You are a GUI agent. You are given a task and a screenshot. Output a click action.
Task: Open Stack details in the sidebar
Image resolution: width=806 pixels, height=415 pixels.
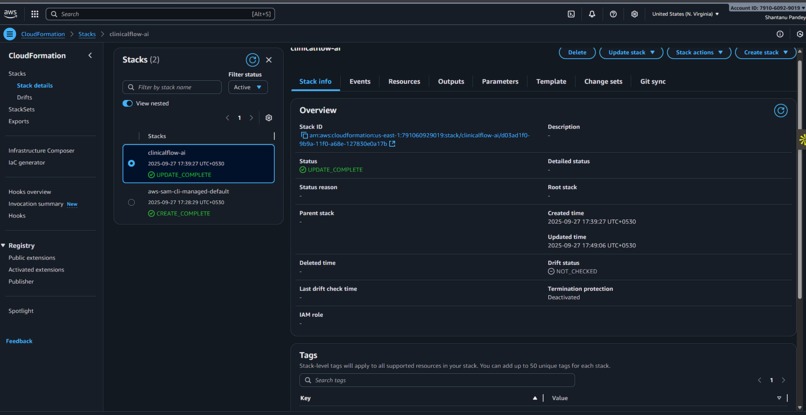(34, 85)
